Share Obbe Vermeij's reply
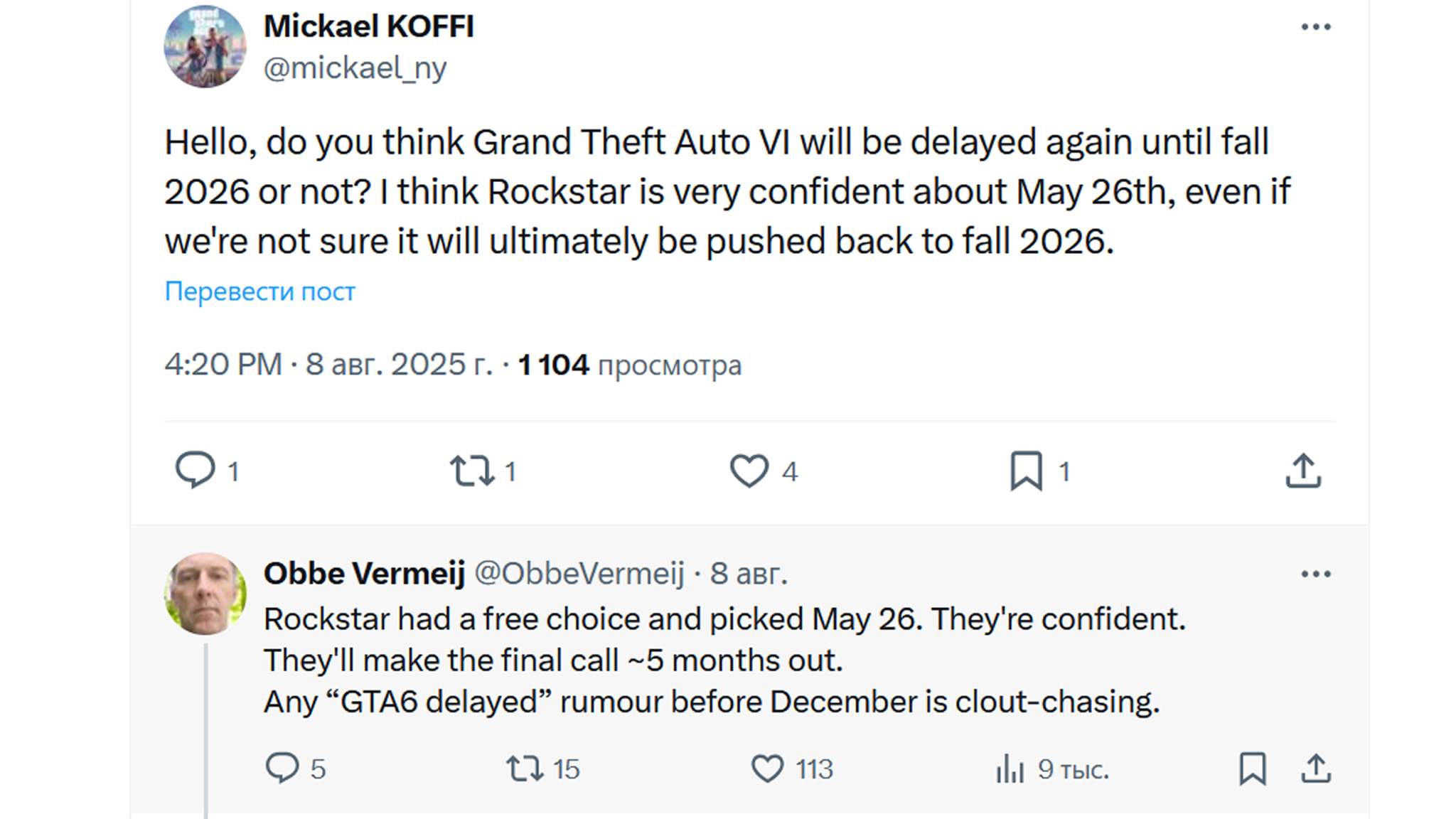Image resolution: width=1456 pixels, height=819 pixels. point(1316,769)
